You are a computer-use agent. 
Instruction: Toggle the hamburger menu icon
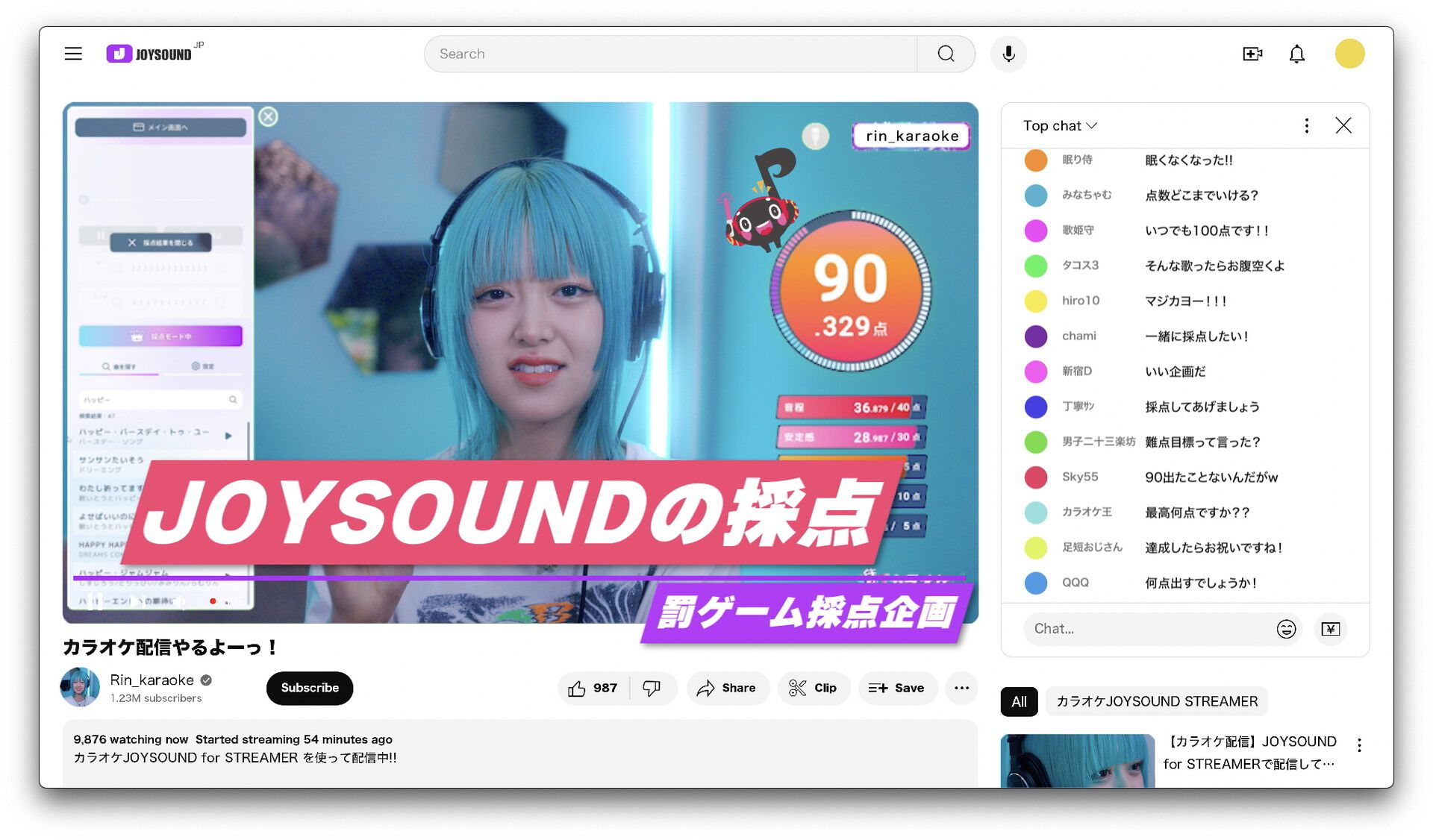[x=75, y=54]
